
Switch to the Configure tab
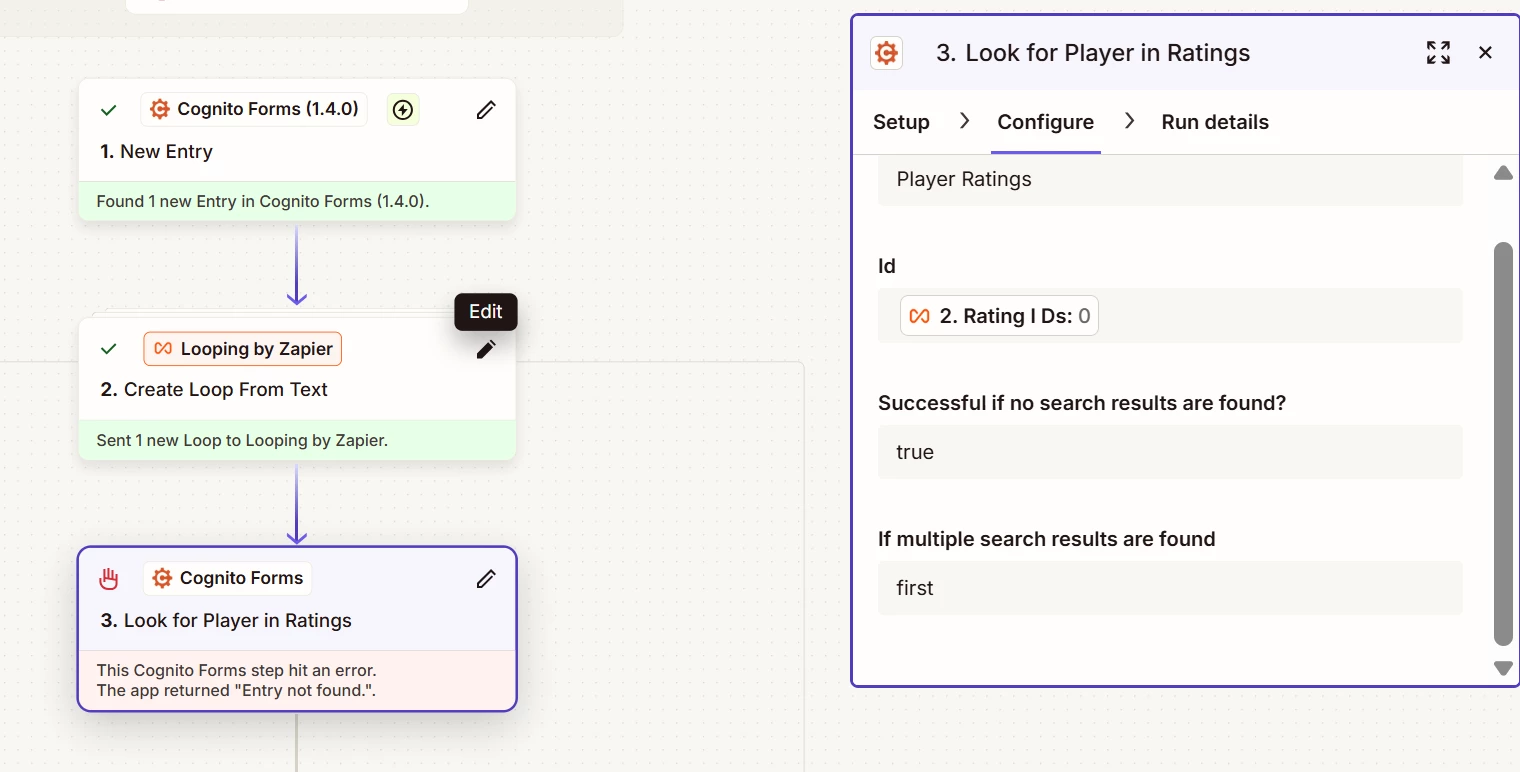click(x=1046, y=122)
